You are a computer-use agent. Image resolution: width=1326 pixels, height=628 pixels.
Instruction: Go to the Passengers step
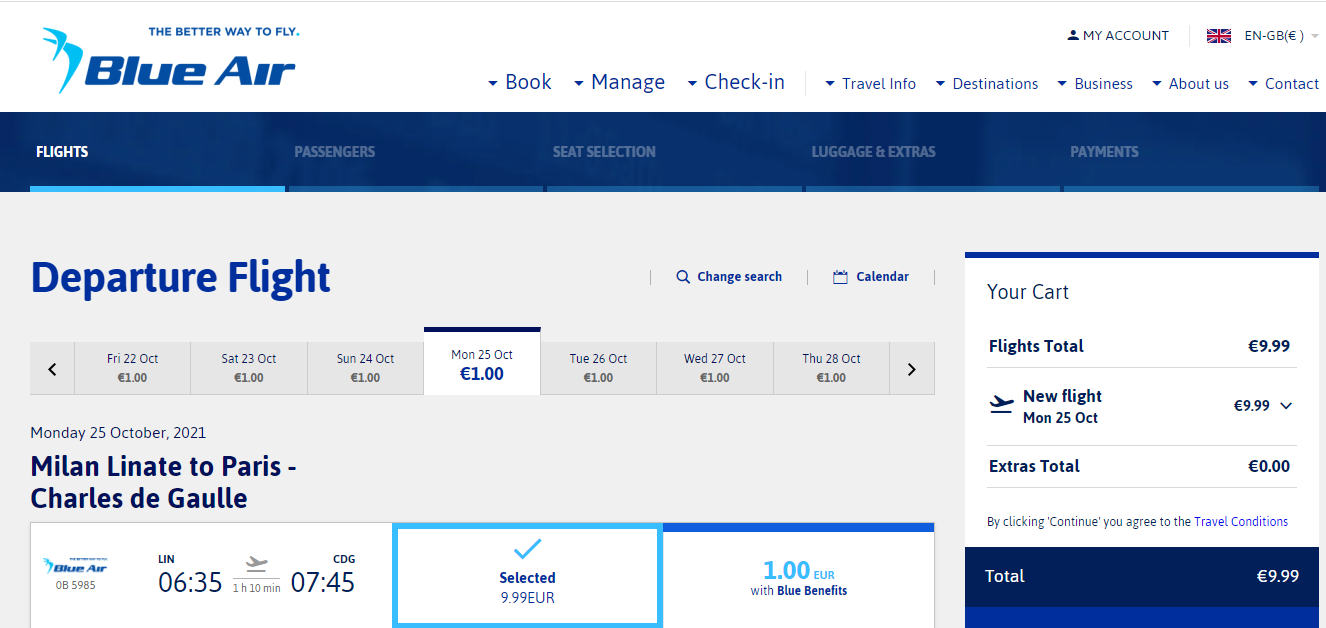click(334, 152)
